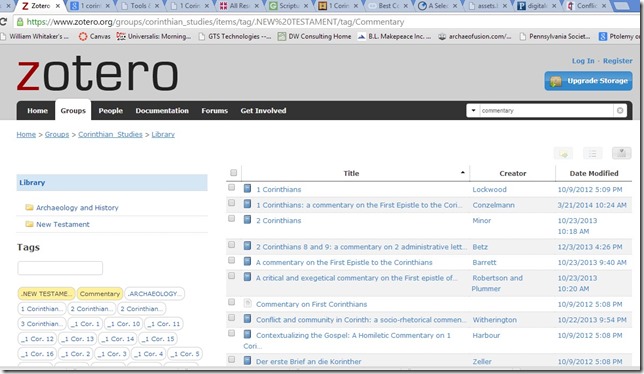This screenshot has height=374, width=644.
Task: Toggle the Title column sort arrow
Action: 463,173
